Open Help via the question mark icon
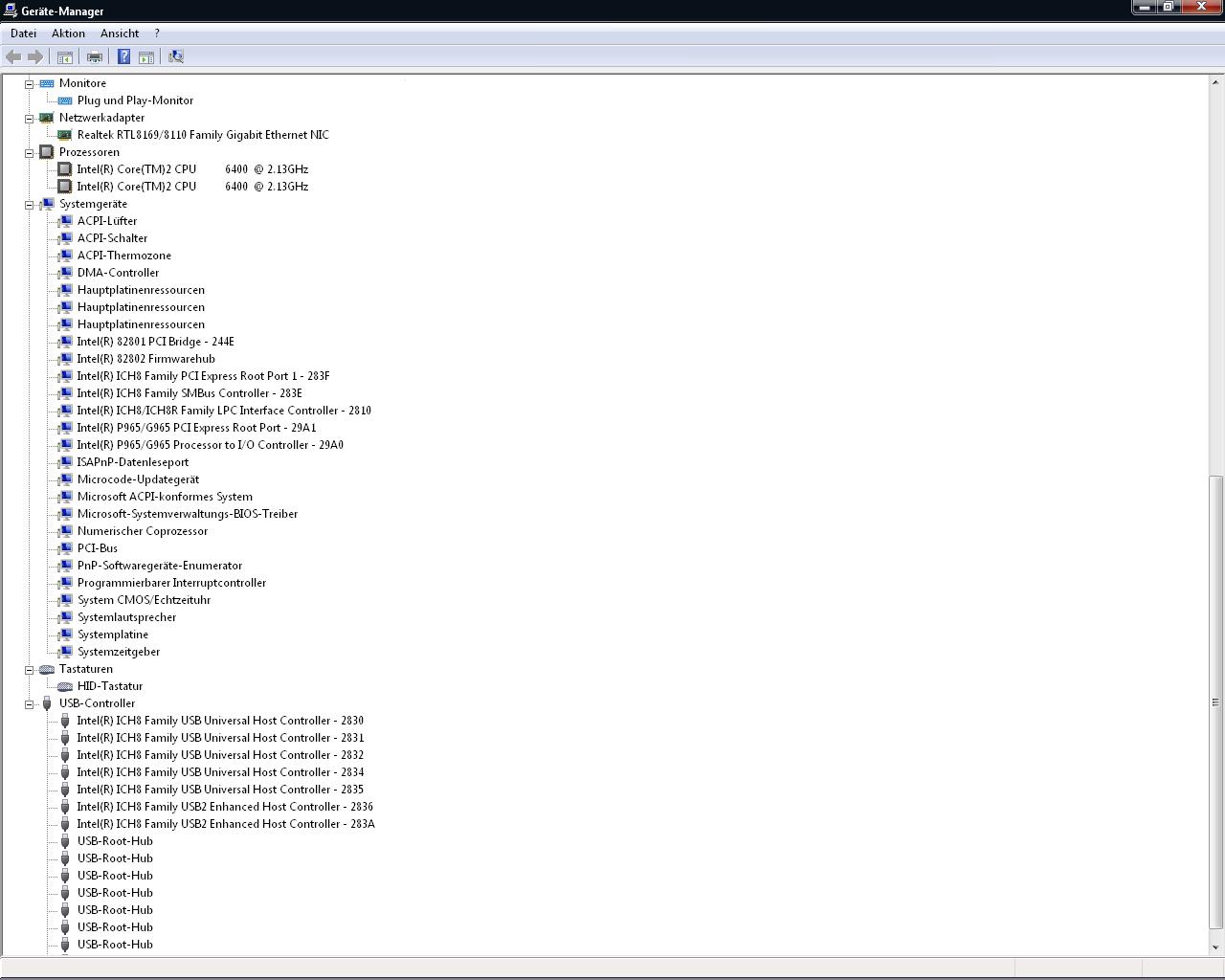The height and width of the screenshot is (980, 1225). pyautogui.click(x=123, y=57)
